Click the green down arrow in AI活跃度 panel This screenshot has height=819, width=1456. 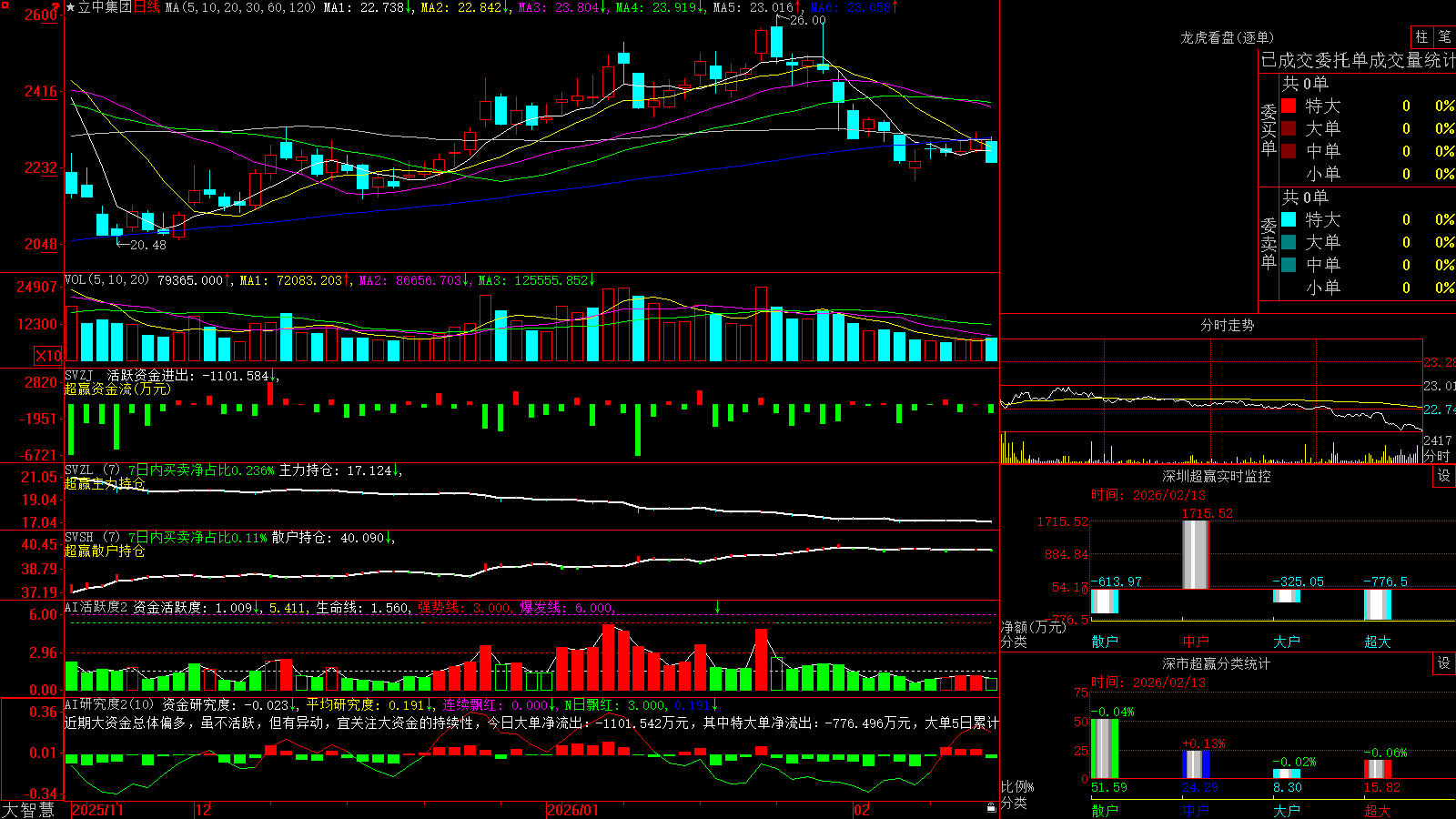coord(717,607)
